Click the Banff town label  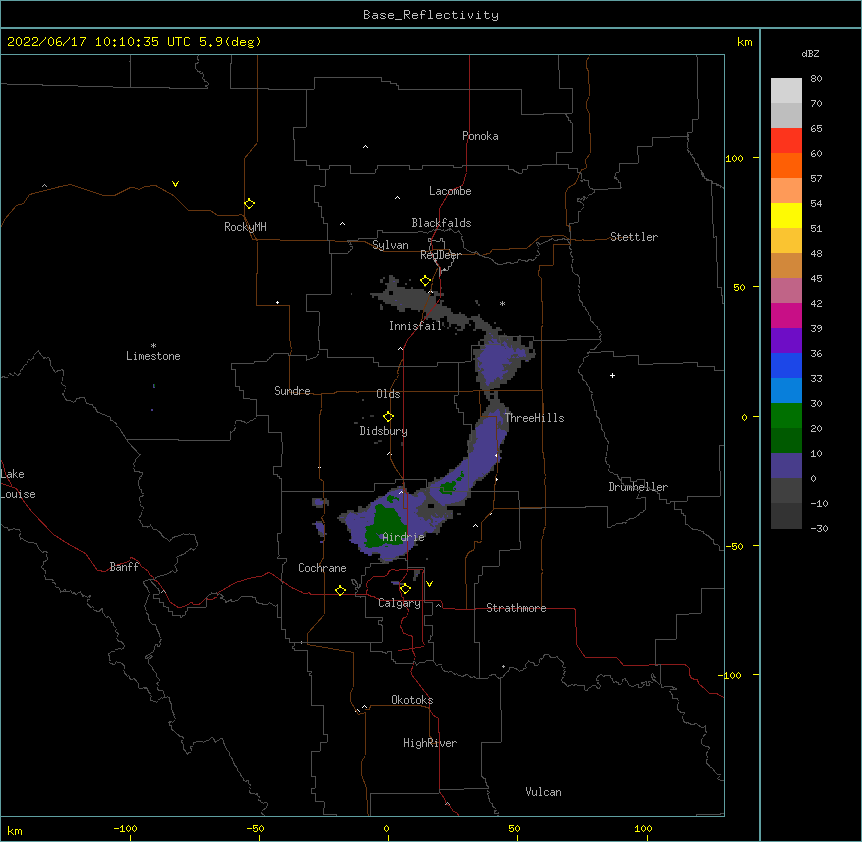click(124, 567)
